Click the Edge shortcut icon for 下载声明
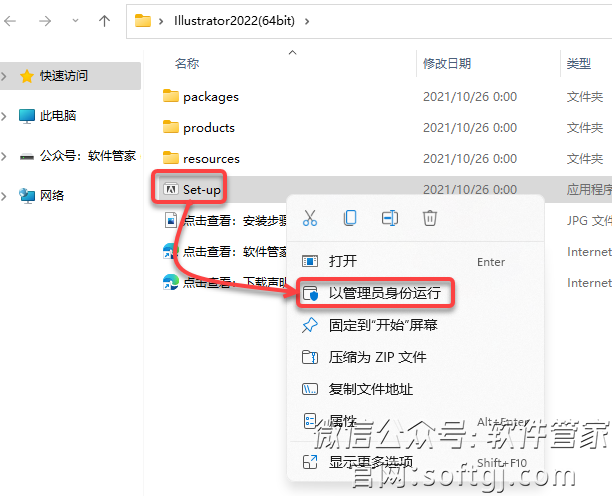Image resolution: width=612 pixels, height=496 pixels. tap(171, 282)
